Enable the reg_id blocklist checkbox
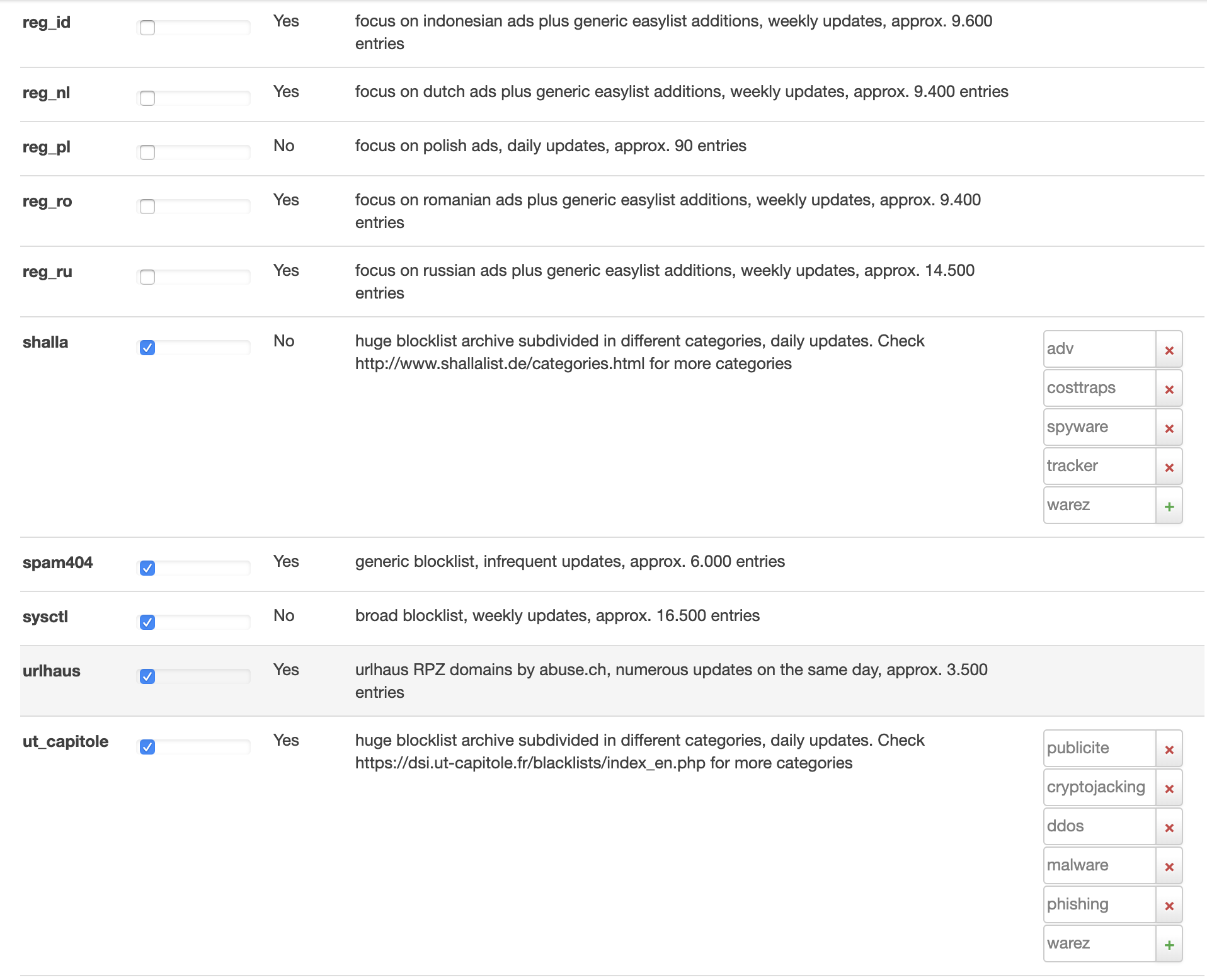The width and height of the screenshot is (1207, 980). [147, 28]
